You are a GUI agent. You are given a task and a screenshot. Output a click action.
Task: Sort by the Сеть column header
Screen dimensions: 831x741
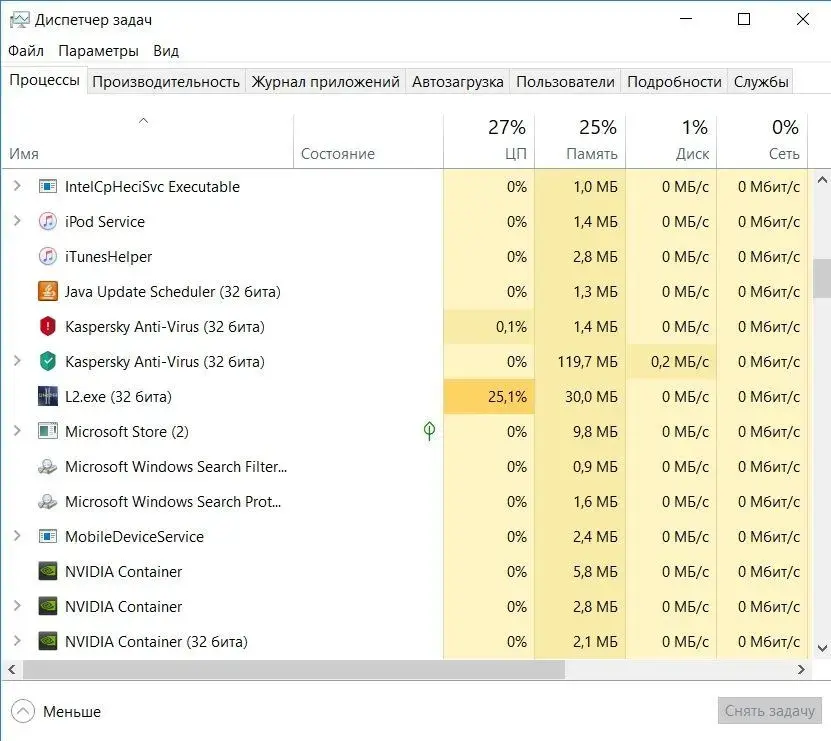pyautogui.click(x=762, y=141)
